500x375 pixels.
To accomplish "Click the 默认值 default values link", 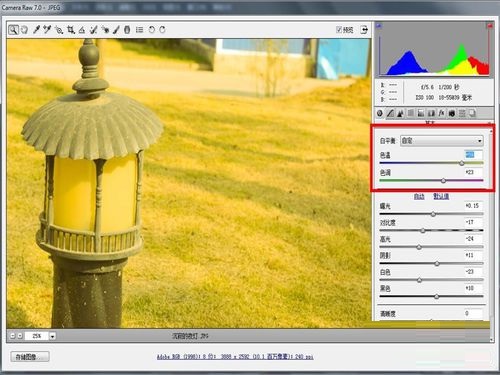I will pyautogui.click(x=441, y=196).
